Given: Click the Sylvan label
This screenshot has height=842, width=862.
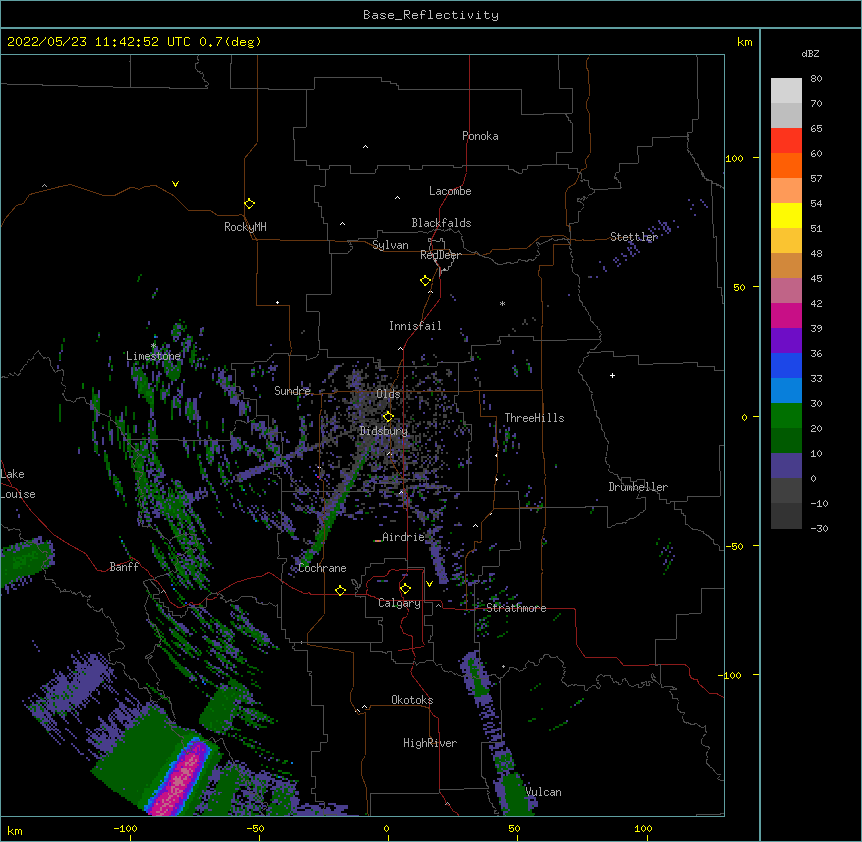Looking at the screenshot, I should [x=390, y=245].
